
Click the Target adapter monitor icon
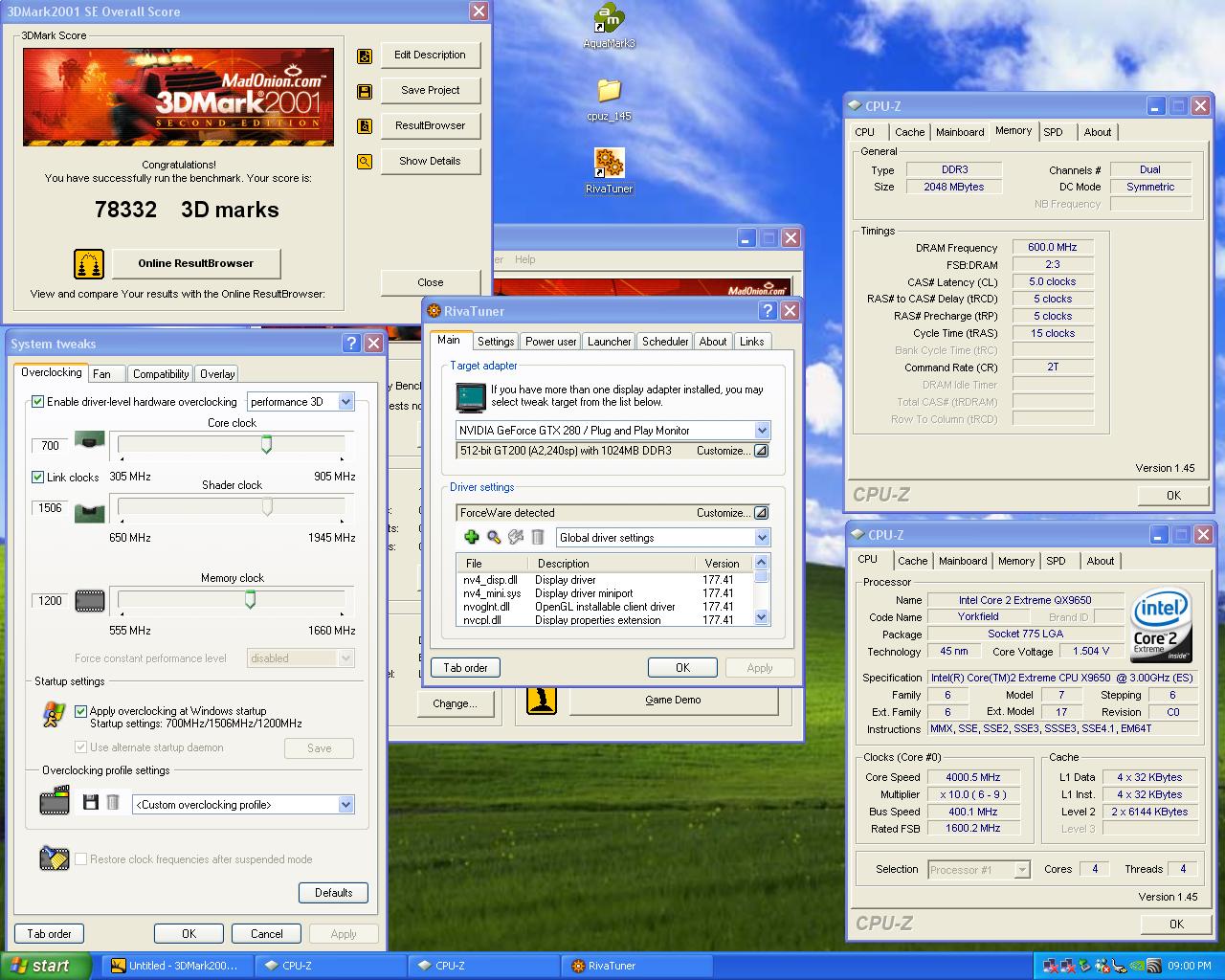(471, 395)
